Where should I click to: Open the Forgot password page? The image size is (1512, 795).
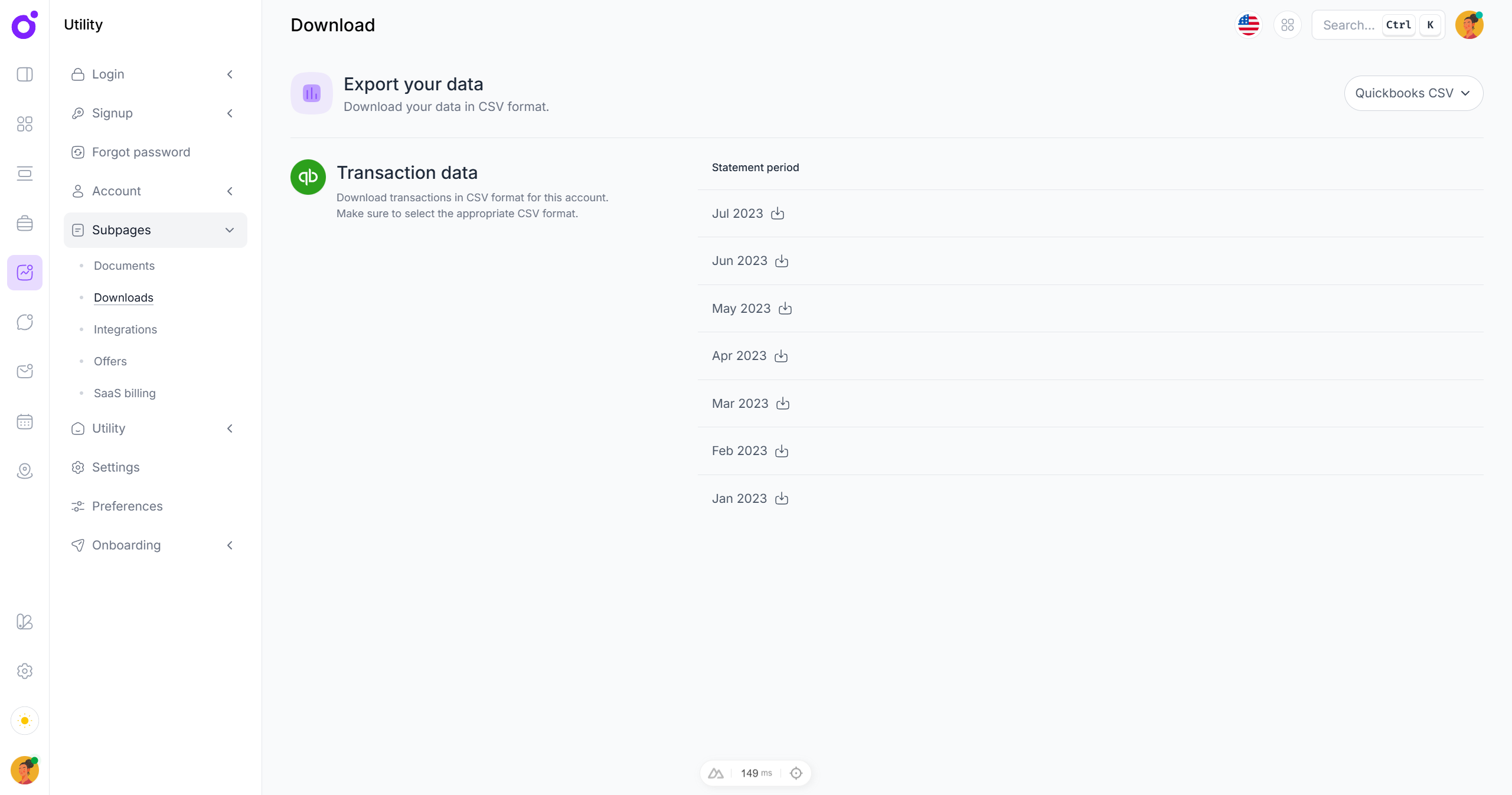141,152
